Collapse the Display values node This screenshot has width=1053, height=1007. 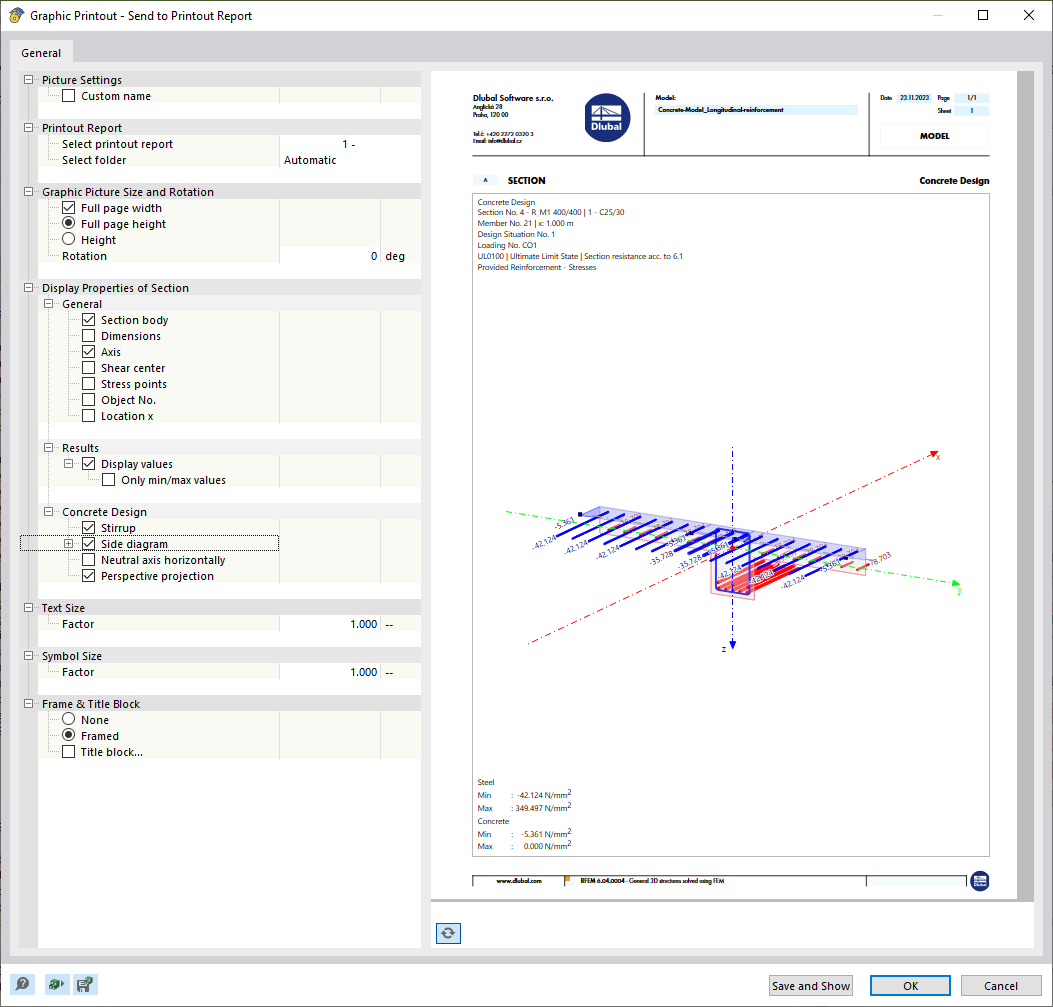pyautogui.click(x=68, y=464)
